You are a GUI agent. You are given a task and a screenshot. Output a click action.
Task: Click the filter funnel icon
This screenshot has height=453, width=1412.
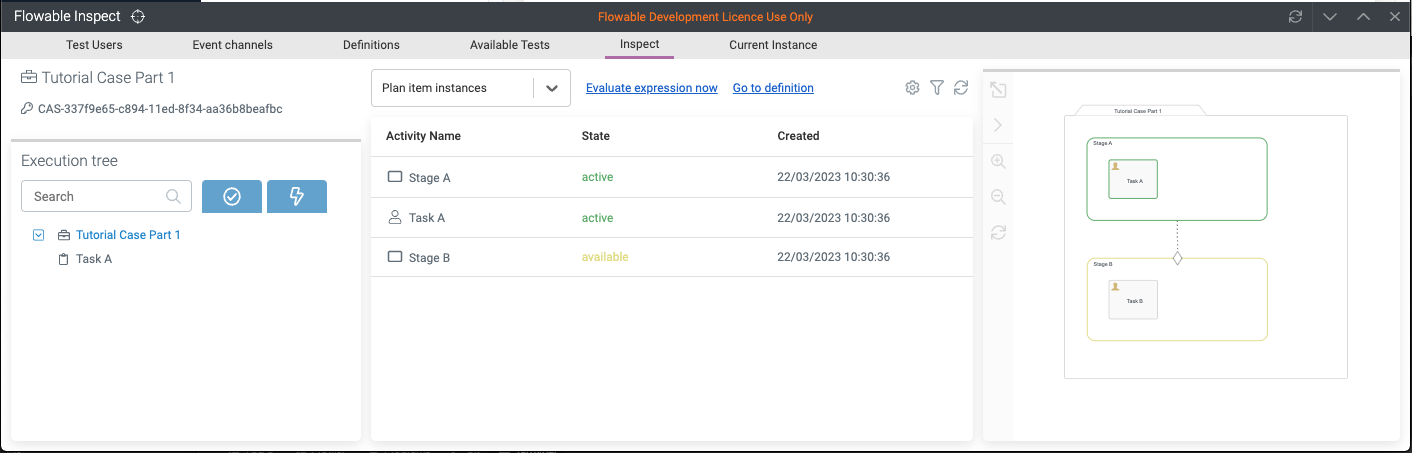tap(937, 88)
